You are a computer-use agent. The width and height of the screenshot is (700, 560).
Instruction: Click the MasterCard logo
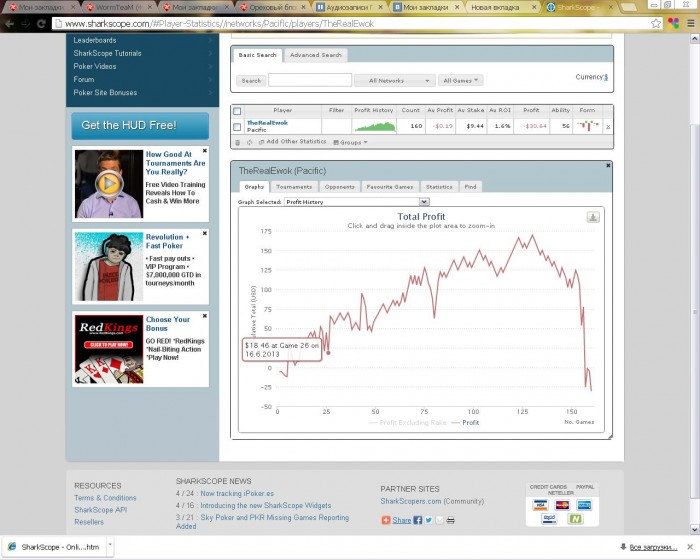tap(562, 506)
